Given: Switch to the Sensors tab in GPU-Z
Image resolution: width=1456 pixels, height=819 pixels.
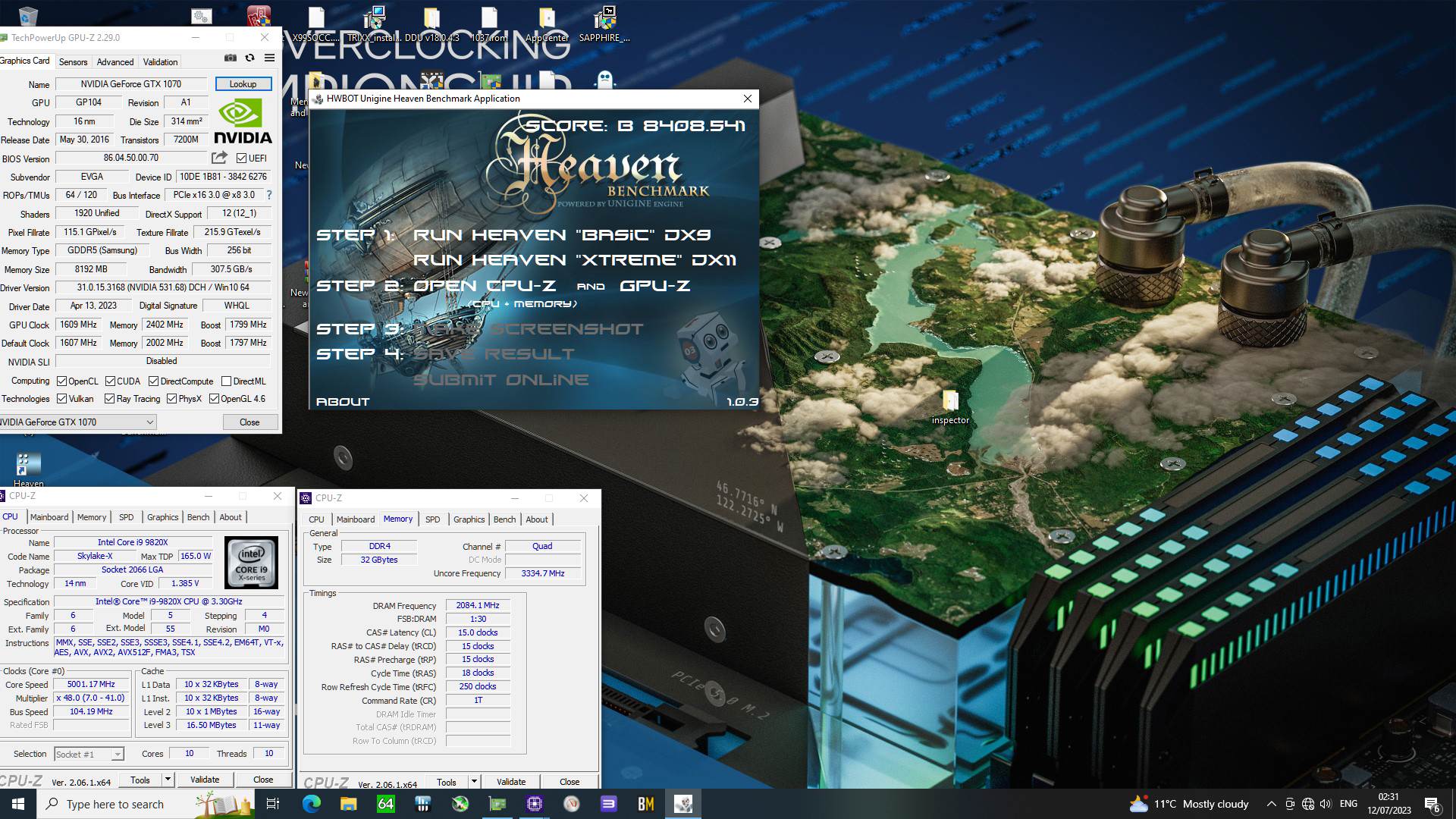Looking at the screenshot, I should (73, 62).
